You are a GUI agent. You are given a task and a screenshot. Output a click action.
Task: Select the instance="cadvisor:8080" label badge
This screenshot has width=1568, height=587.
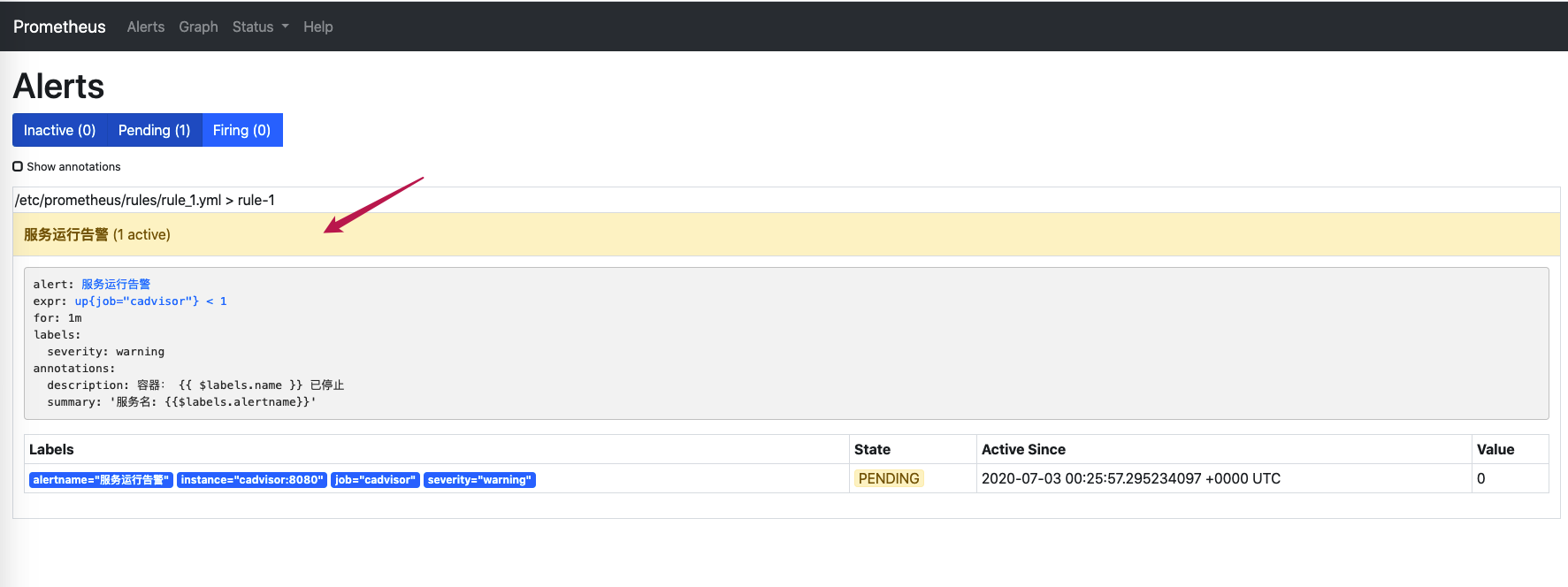[x=252, y=480]
